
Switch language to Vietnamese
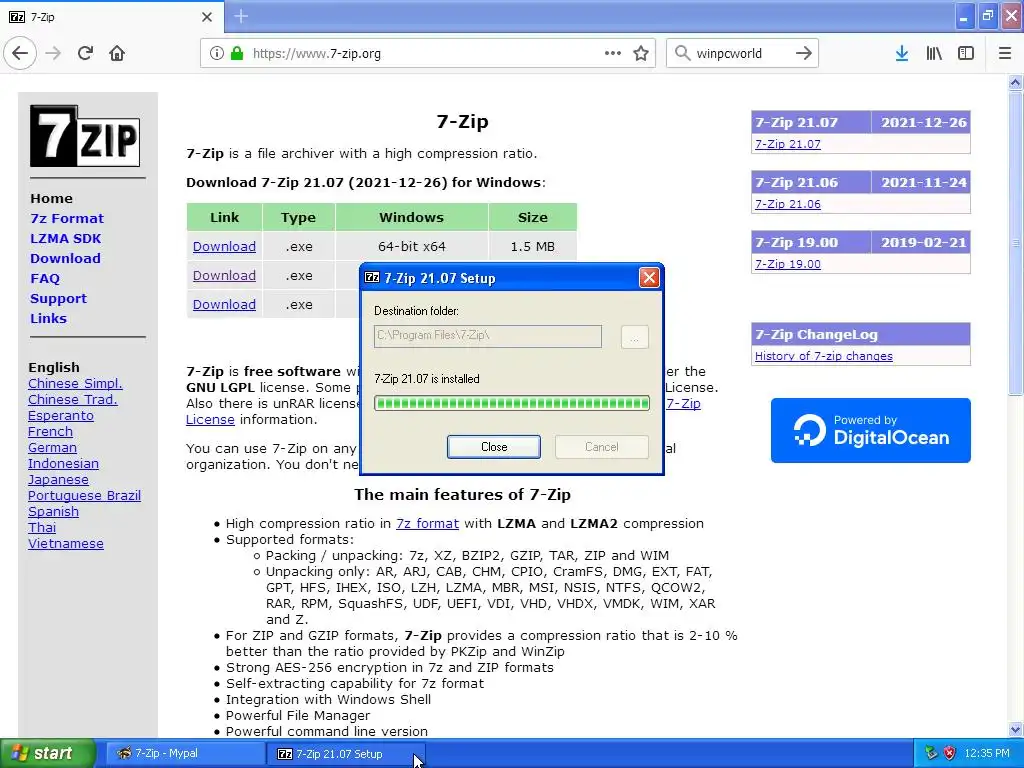66,543
